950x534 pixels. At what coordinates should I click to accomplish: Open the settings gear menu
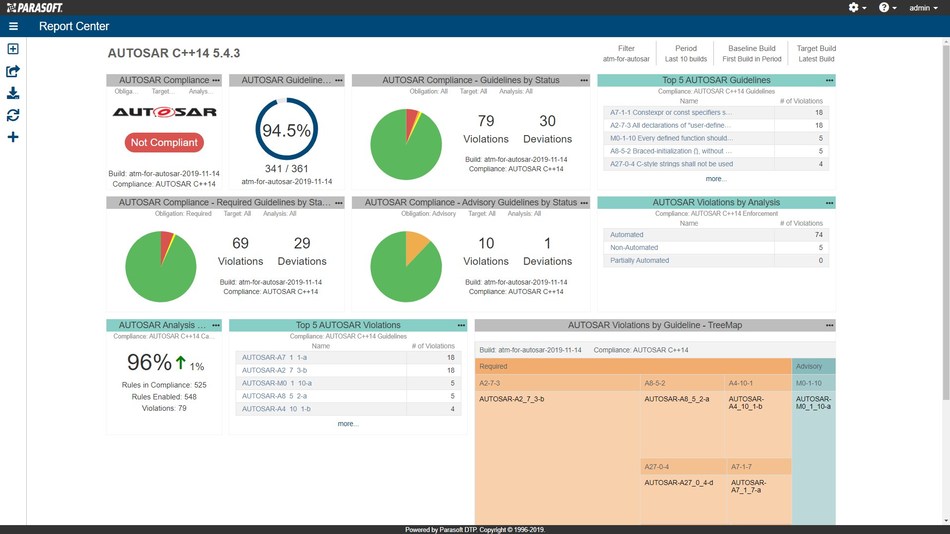point(857,8)
